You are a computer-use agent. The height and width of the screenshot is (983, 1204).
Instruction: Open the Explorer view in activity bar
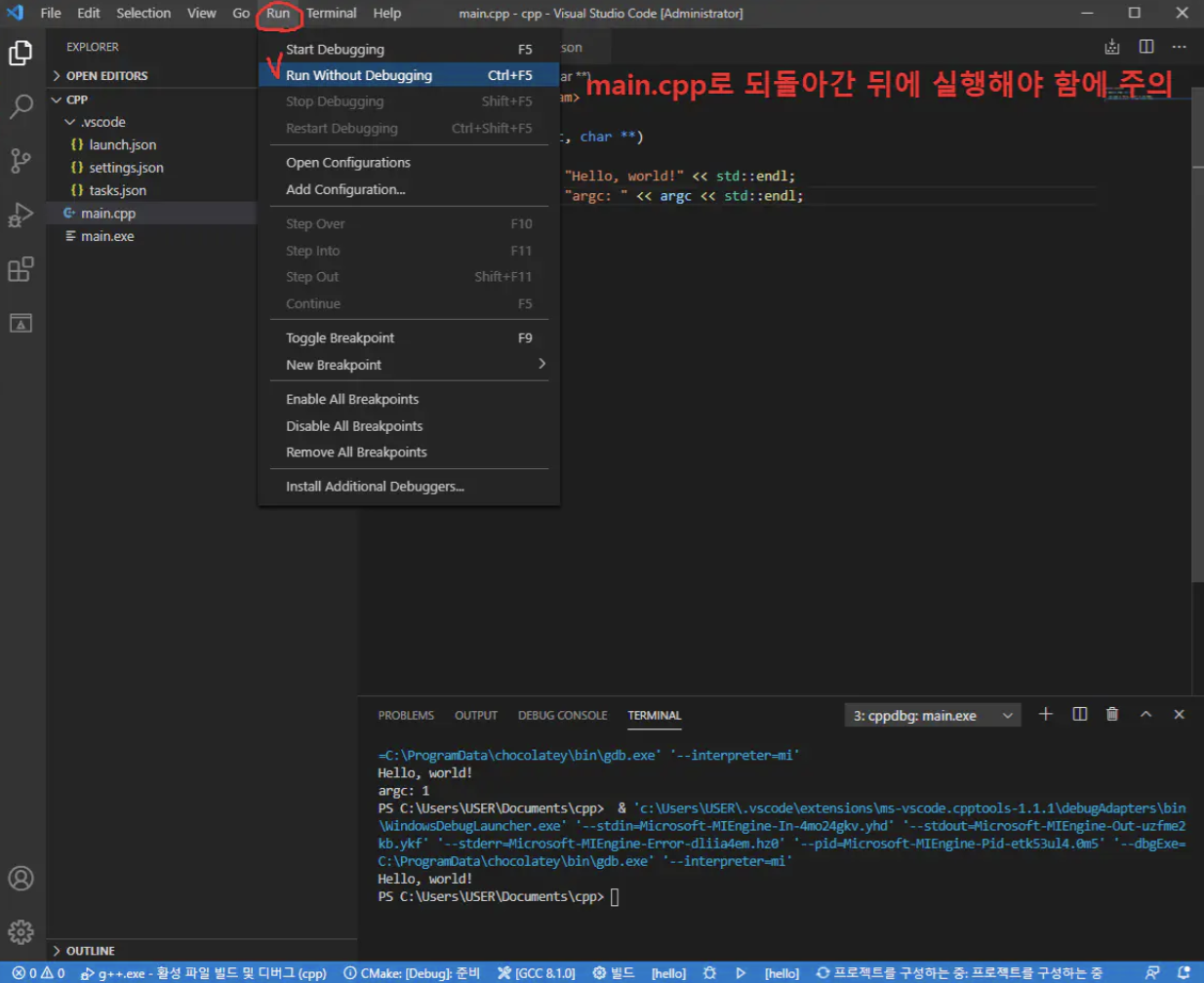[x=20, y=53]
